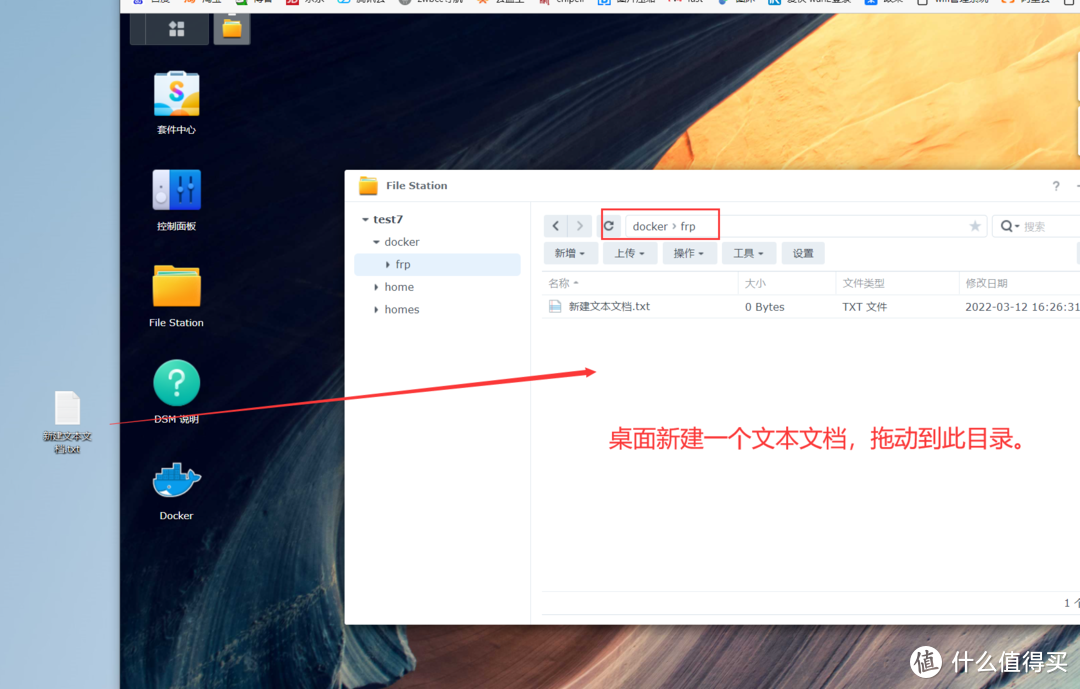1080x689 pixels.
Task: Open the Action dropdown menu
Action: click(688, 253)
